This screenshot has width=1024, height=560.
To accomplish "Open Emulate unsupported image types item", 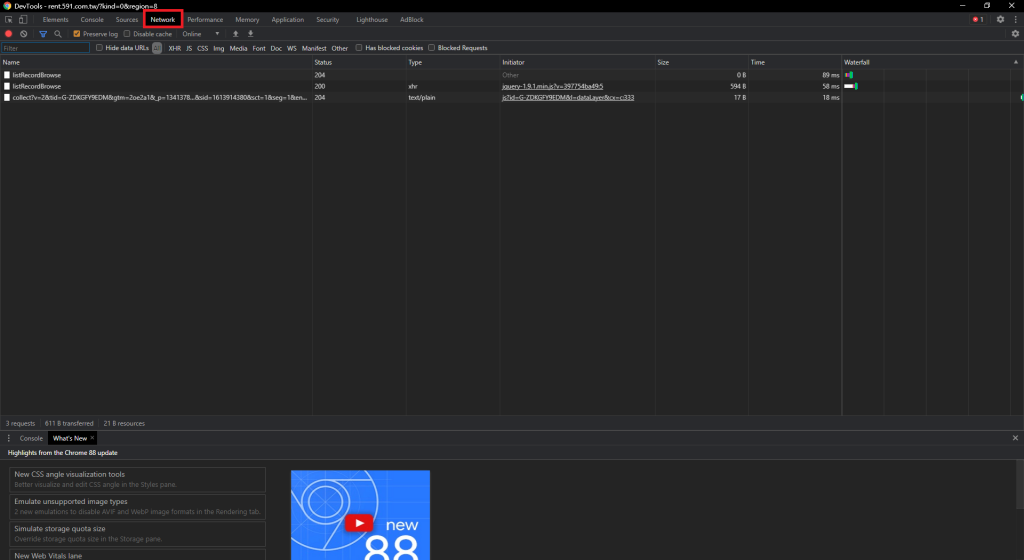I will point(137,506).
